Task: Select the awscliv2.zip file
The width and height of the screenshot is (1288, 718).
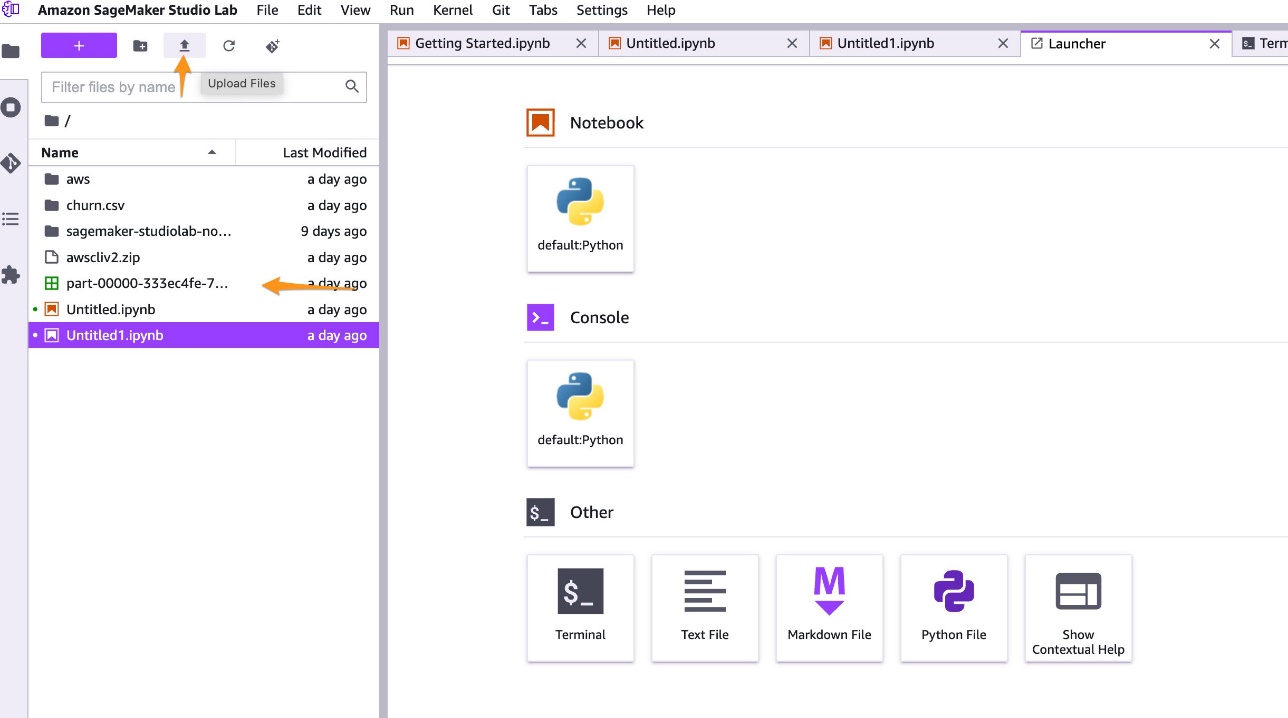Action: [x=204, y=257]
